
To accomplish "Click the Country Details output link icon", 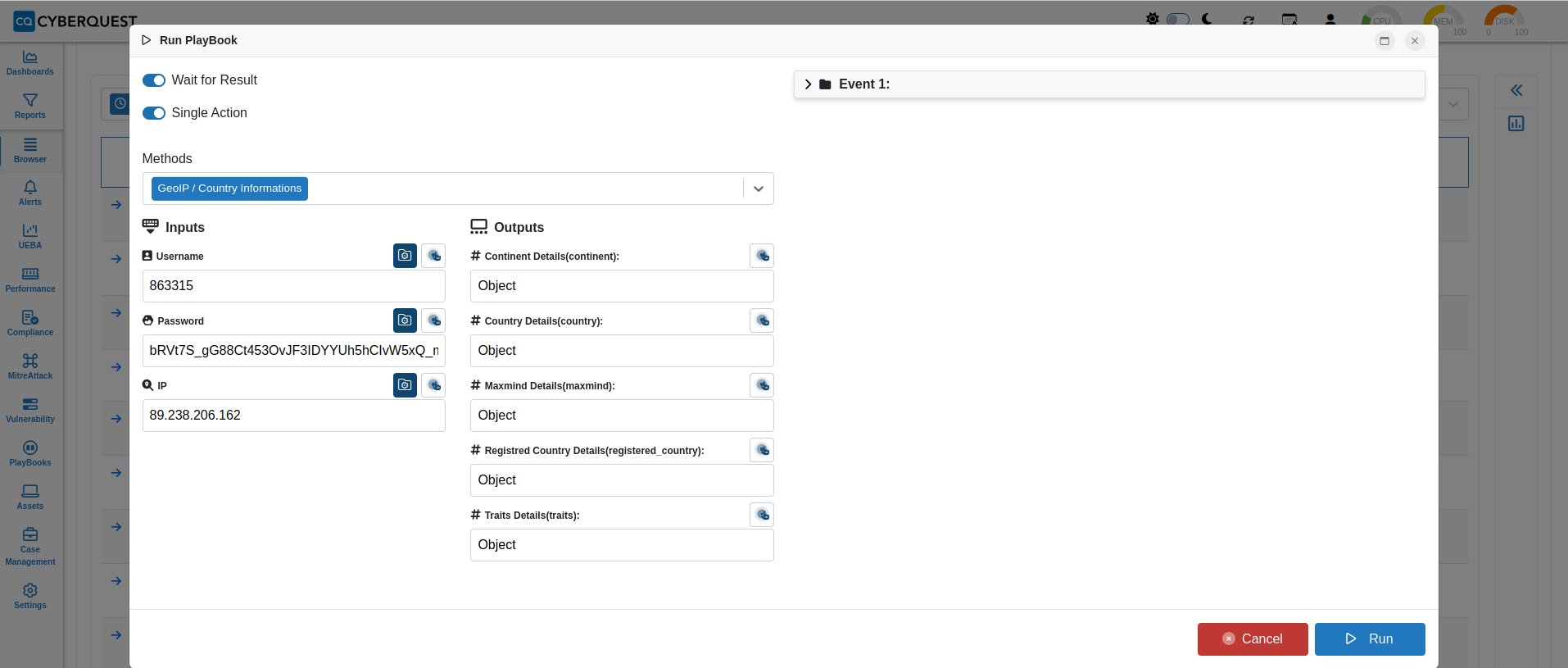I will 762,320.
